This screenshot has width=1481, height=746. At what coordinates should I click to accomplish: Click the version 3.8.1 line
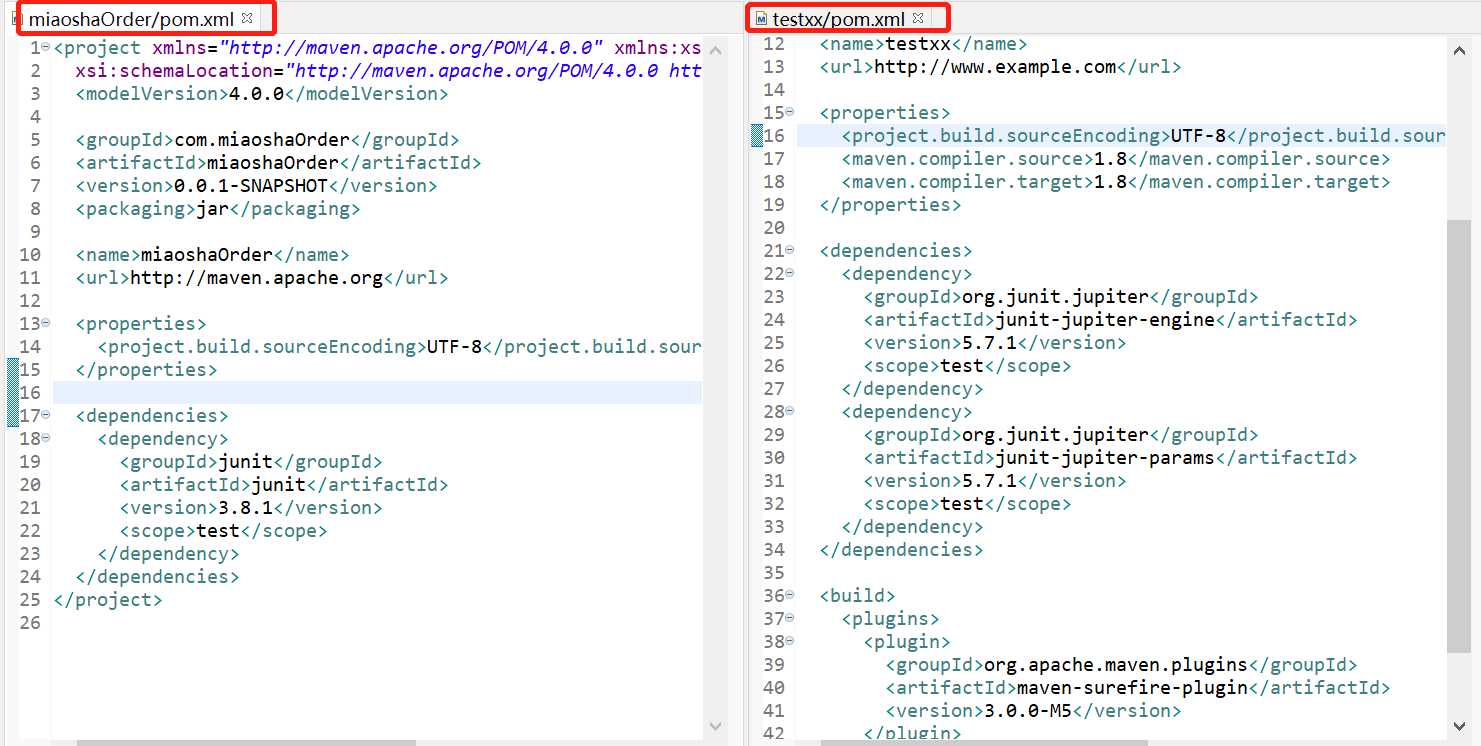click(250, 508)
